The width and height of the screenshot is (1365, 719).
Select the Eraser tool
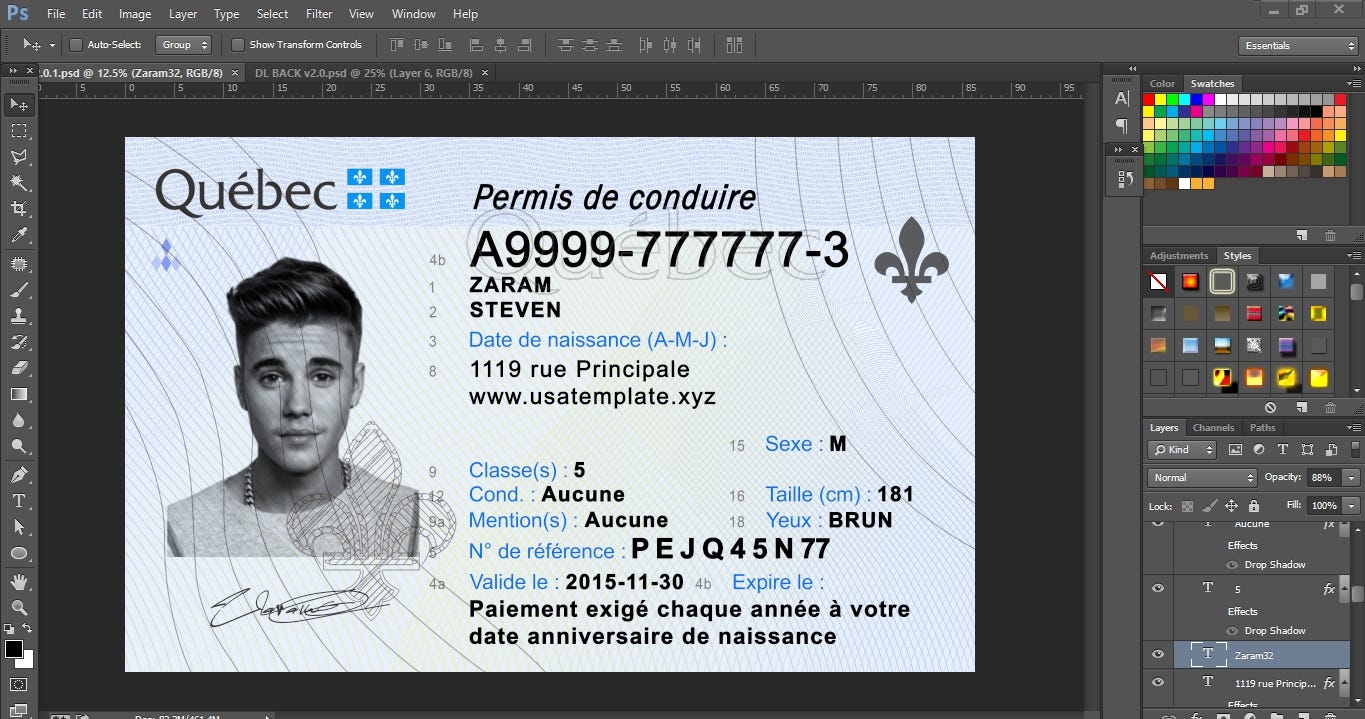19,368
